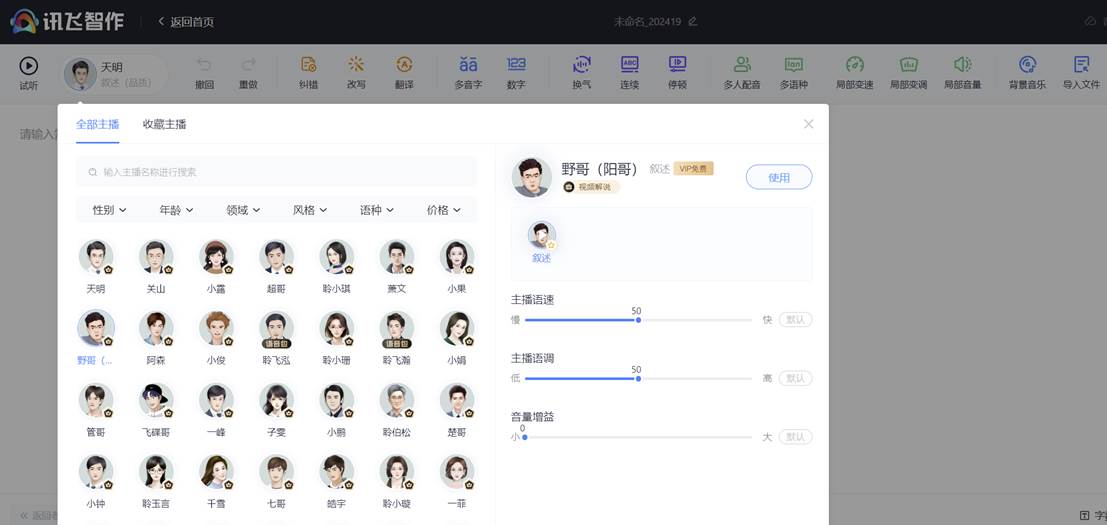Expand the 性别 gender filter dropdown

point(109,210)
